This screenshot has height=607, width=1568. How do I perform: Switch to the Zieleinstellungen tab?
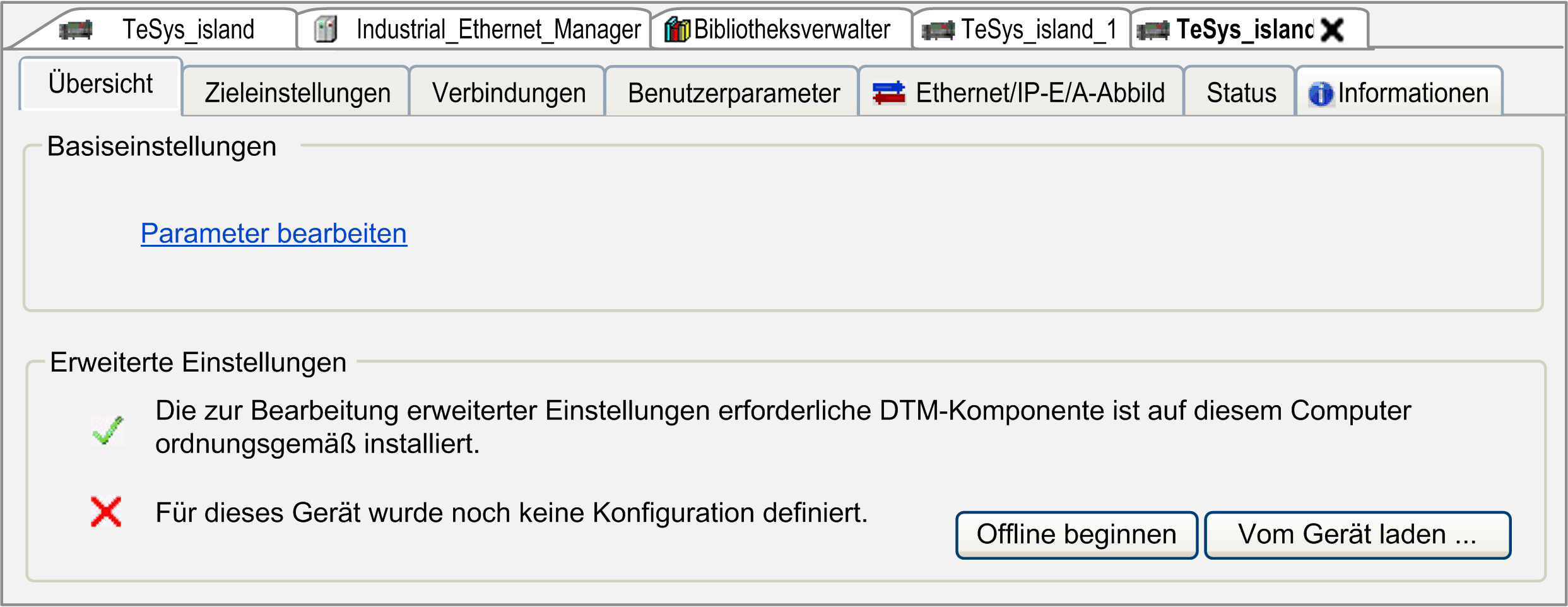(x=297, y=93)
